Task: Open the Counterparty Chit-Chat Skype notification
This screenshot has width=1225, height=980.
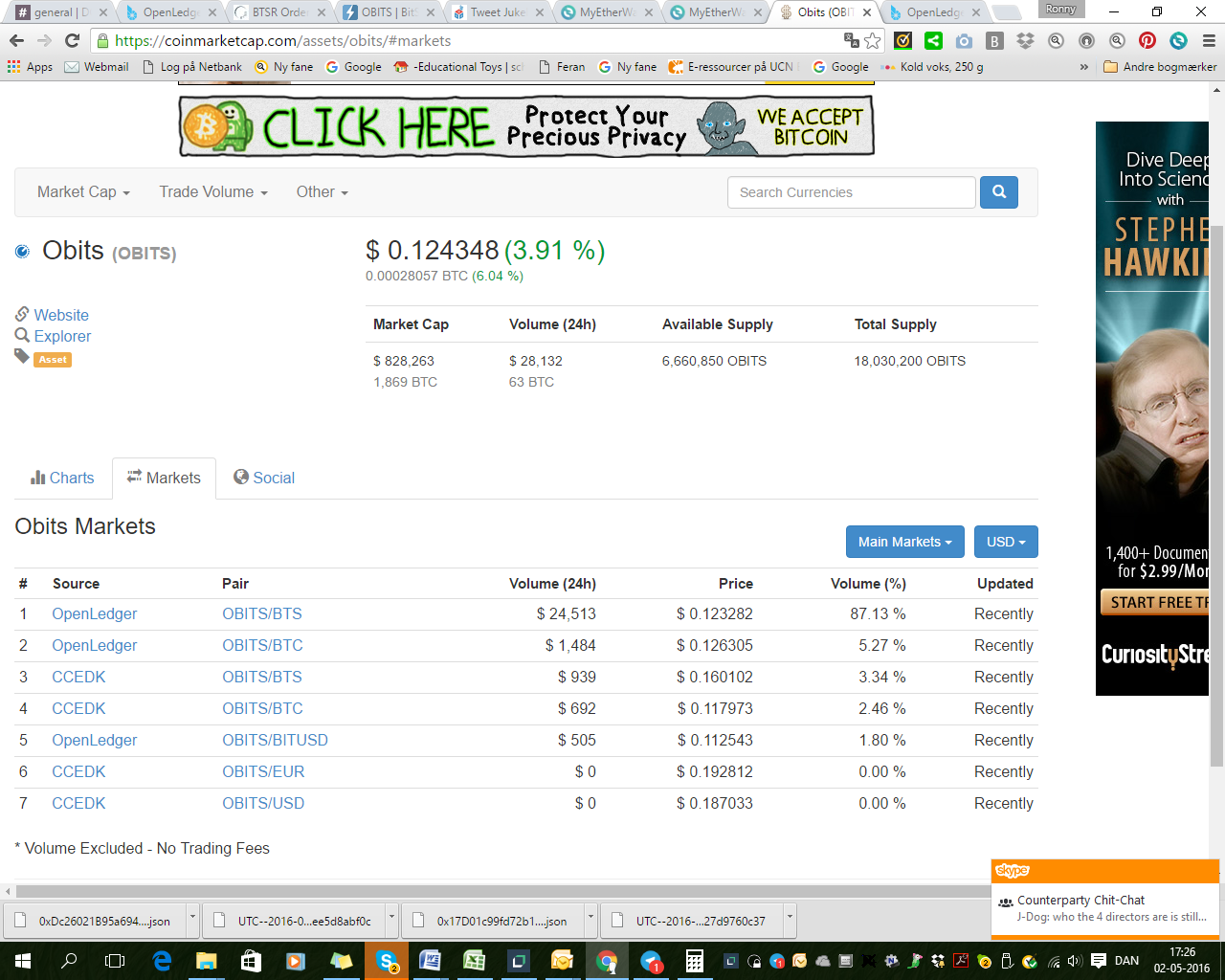Action: pos(1105,907)
